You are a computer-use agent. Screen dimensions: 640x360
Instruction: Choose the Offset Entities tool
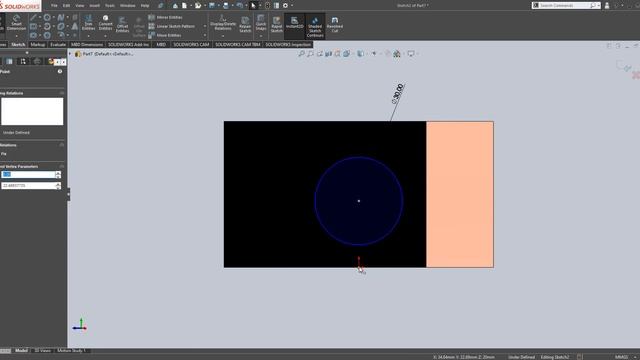tap(122, 24)
